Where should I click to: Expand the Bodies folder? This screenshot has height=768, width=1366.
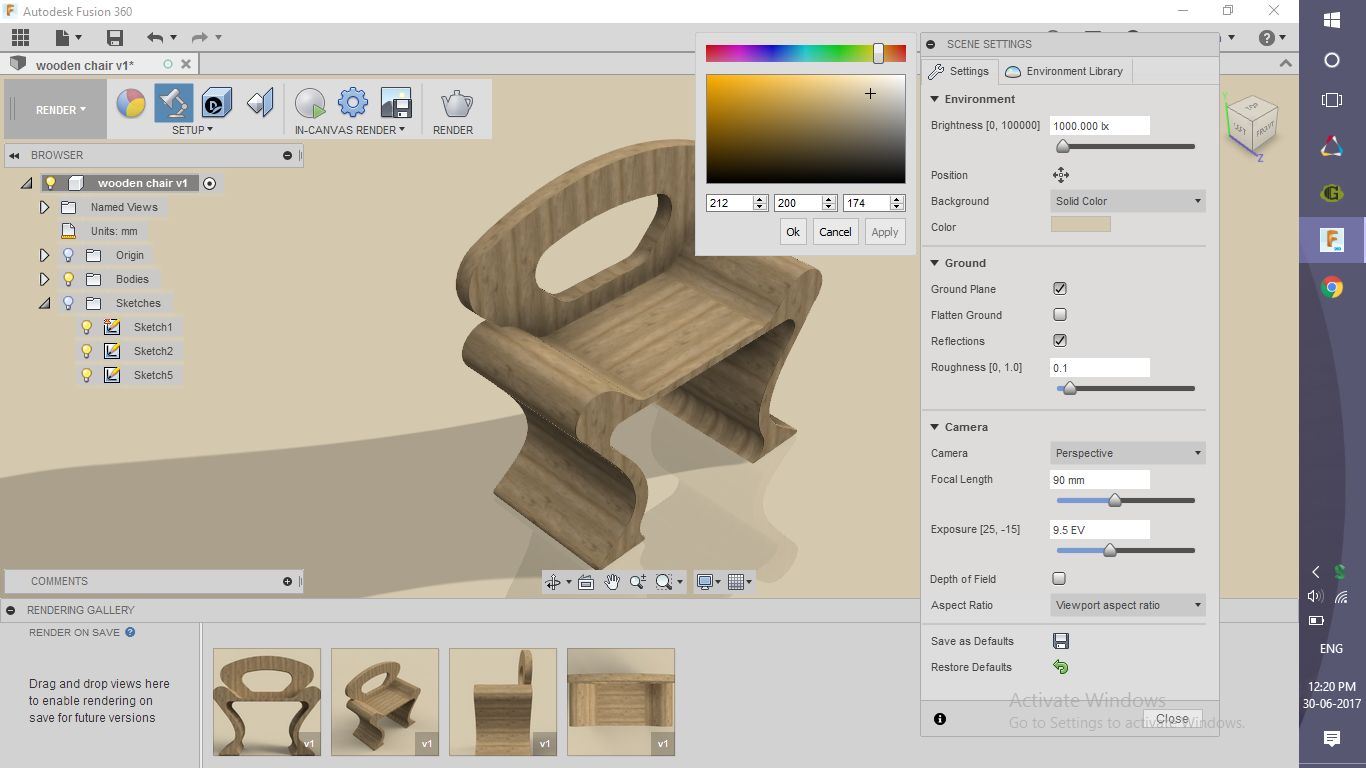coord(44,279)
